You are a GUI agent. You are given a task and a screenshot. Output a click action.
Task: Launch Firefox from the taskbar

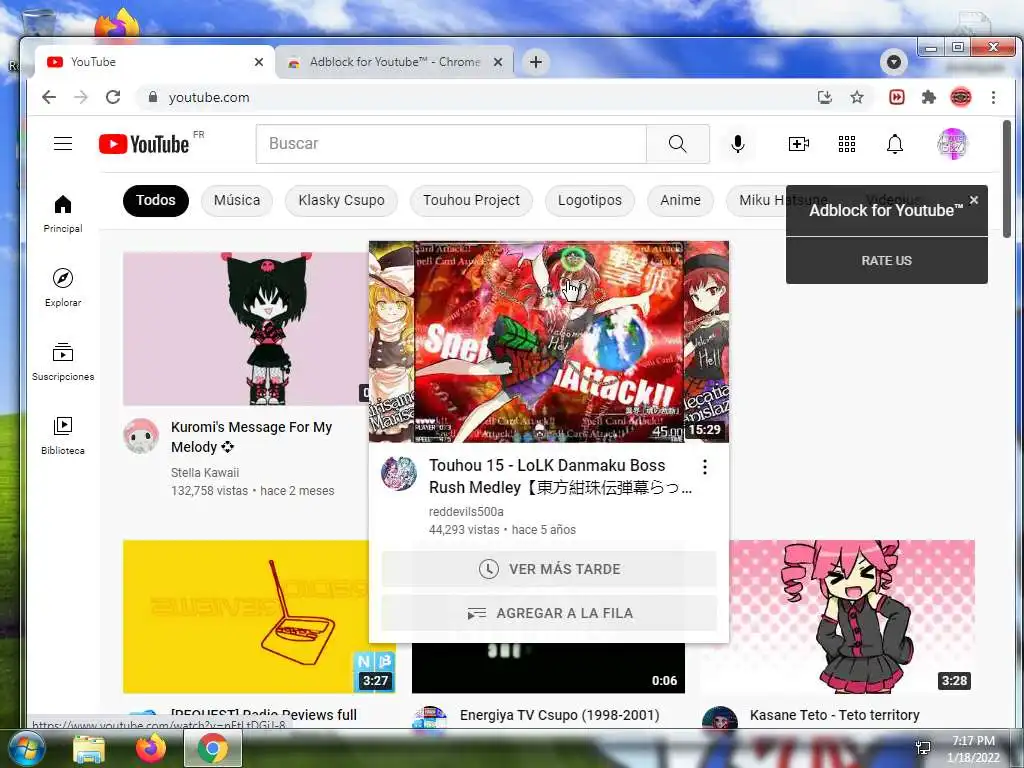[151, 748]
